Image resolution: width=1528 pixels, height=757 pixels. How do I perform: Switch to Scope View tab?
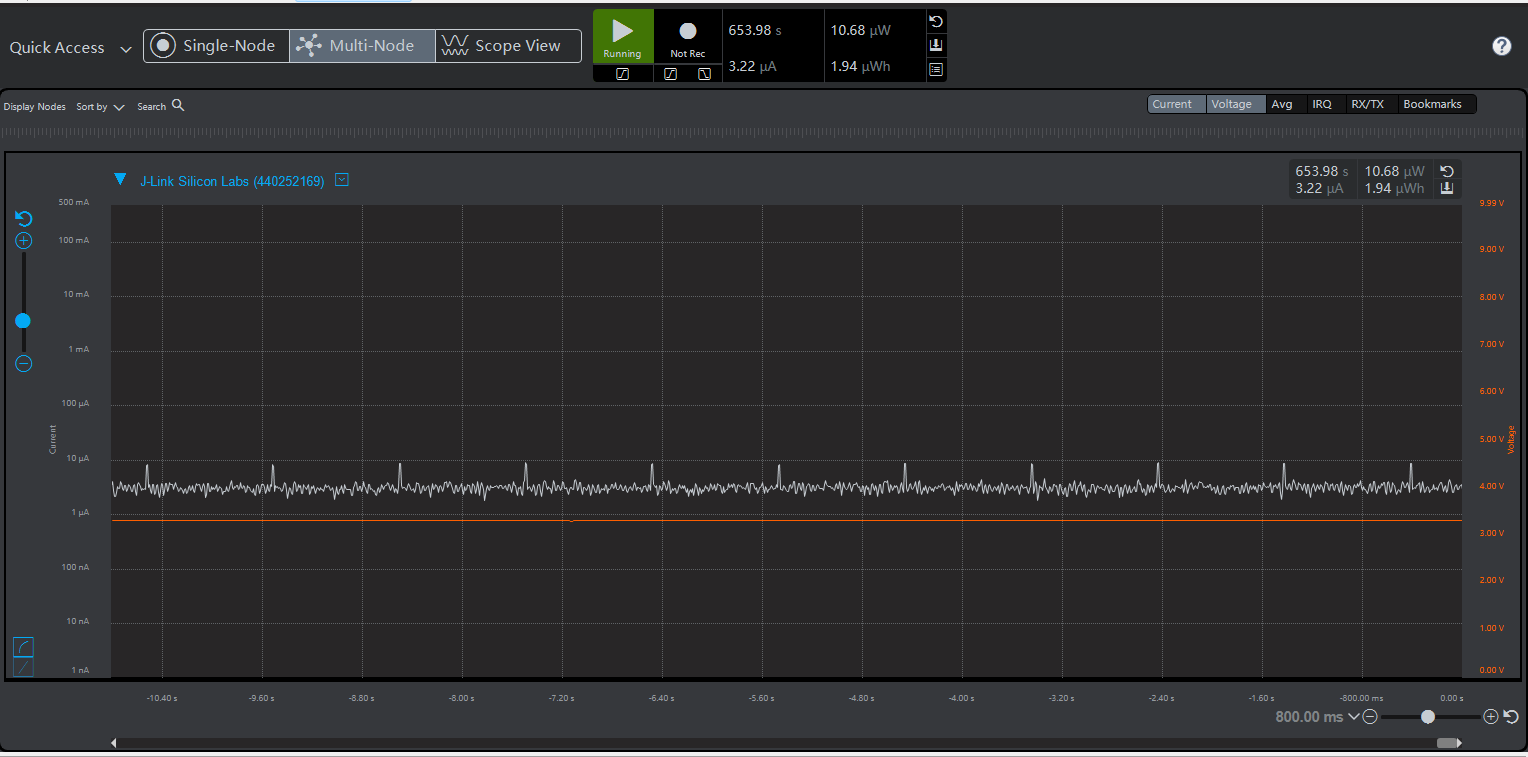[x=508, y=46]
